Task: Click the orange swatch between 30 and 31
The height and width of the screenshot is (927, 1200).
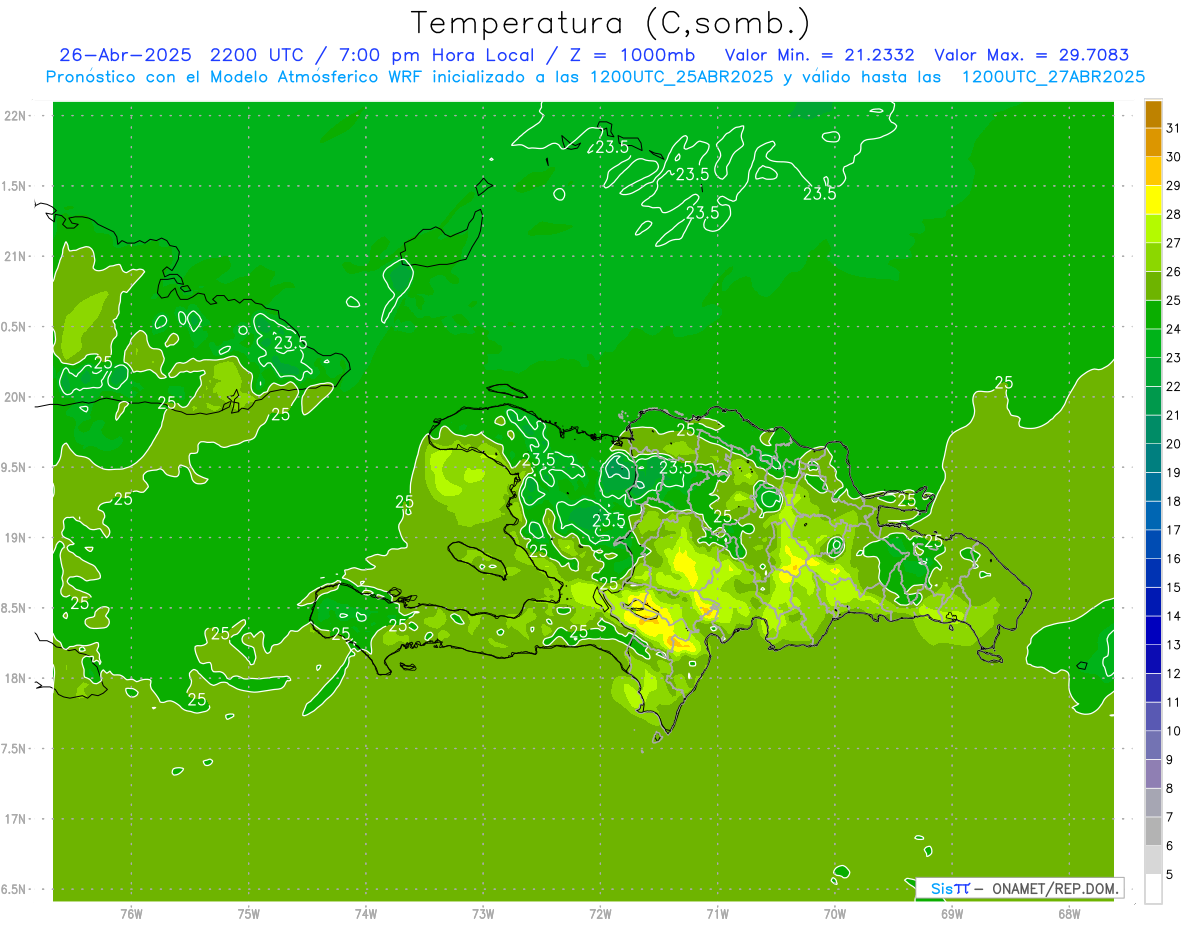Action: (1153, 143)
